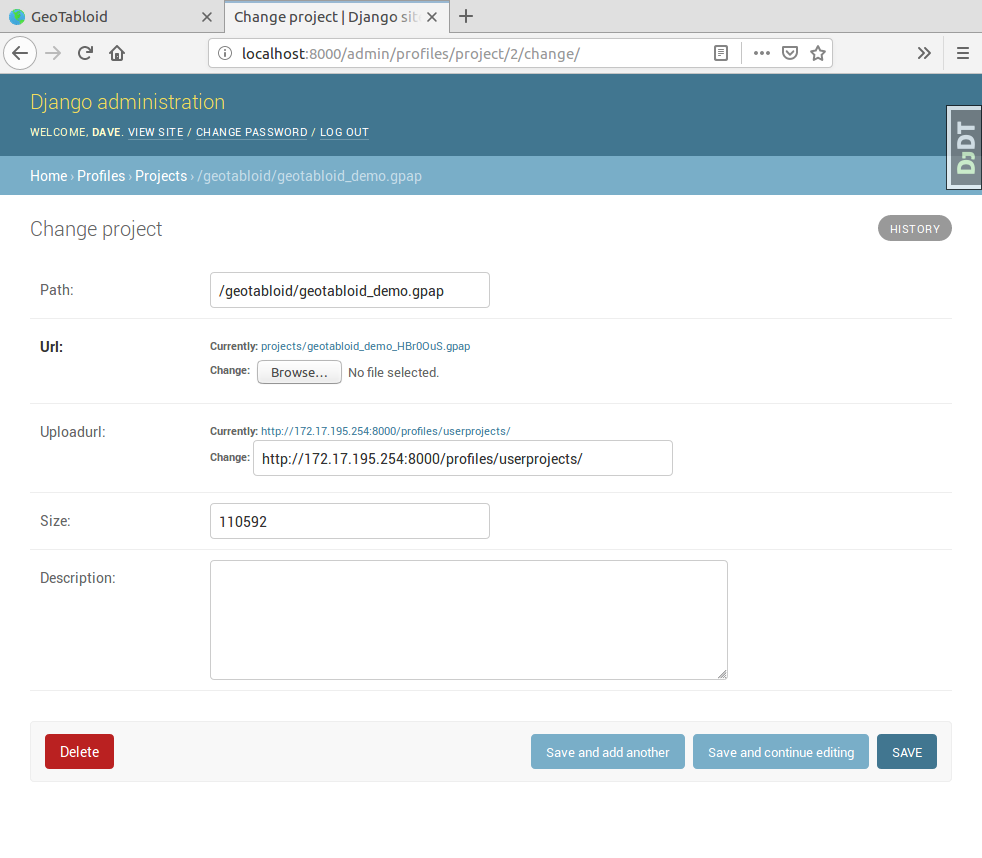Viewport: 982px width, 858px height.
Task: Open the Django Debug Toolbar handle
Action: (964, 148)
